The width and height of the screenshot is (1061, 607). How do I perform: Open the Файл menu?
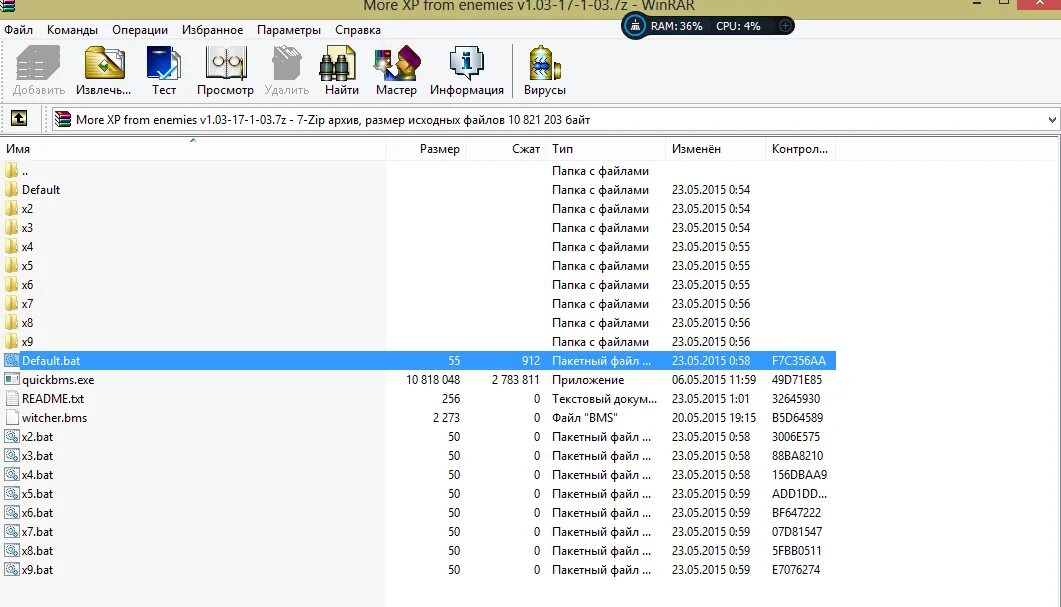tap(18, 30)
